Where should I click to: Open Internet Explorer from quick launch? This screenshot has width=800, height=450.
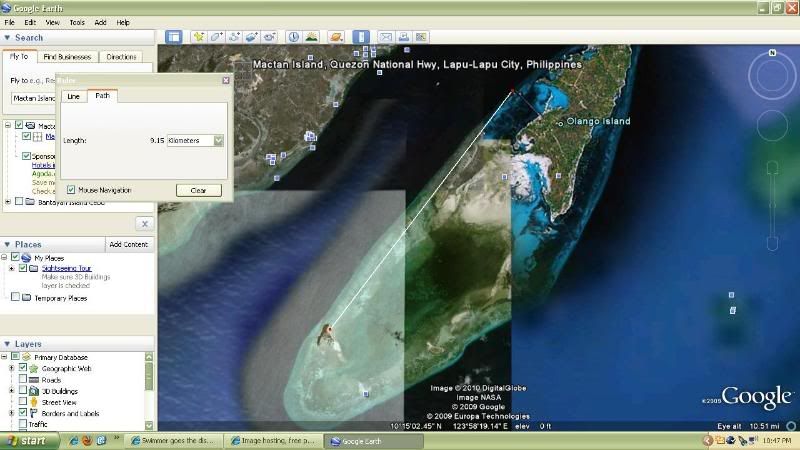(73, 440)
